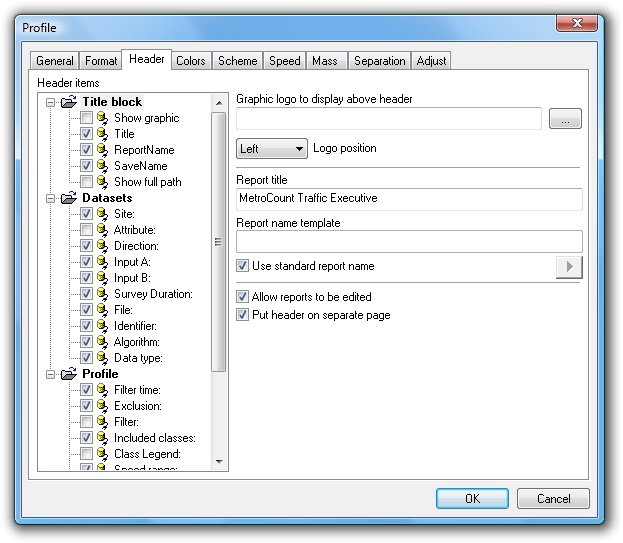Toggle the Class Legend: checkbox
The height and width of the screenshot is (543, 623).
[x=86, y=453]
